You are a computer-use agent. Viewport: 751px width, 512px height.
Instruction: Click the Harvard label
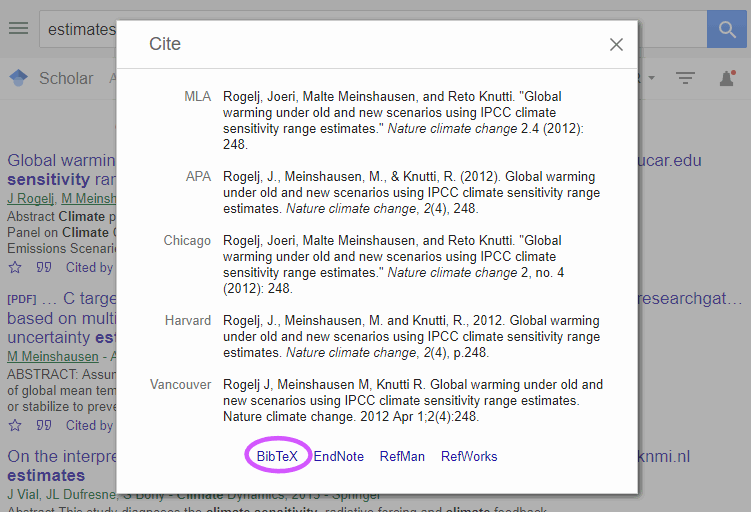(x=188, y=320)
